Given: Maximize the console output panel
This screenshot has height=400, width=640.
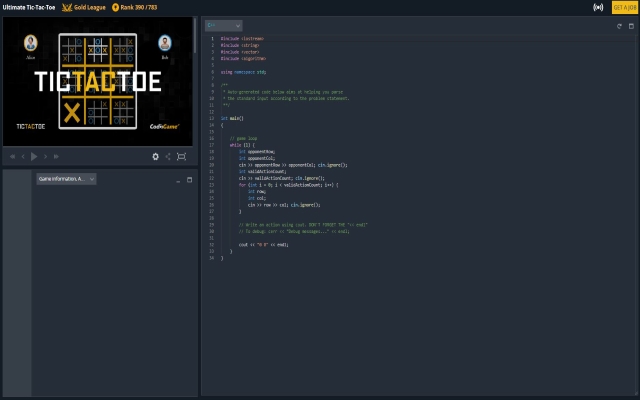Looking at the screenshot, I should (189, 180).
